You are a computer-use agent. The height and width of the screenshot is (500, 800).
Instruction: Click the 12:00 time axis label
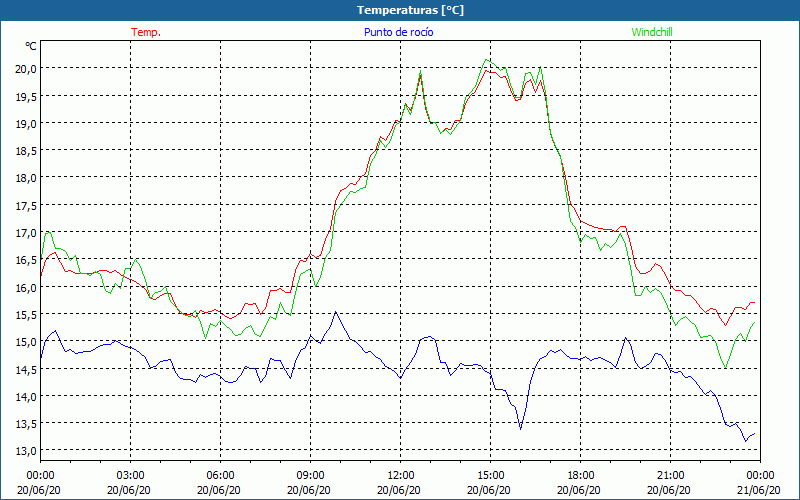tap(401, 476)
